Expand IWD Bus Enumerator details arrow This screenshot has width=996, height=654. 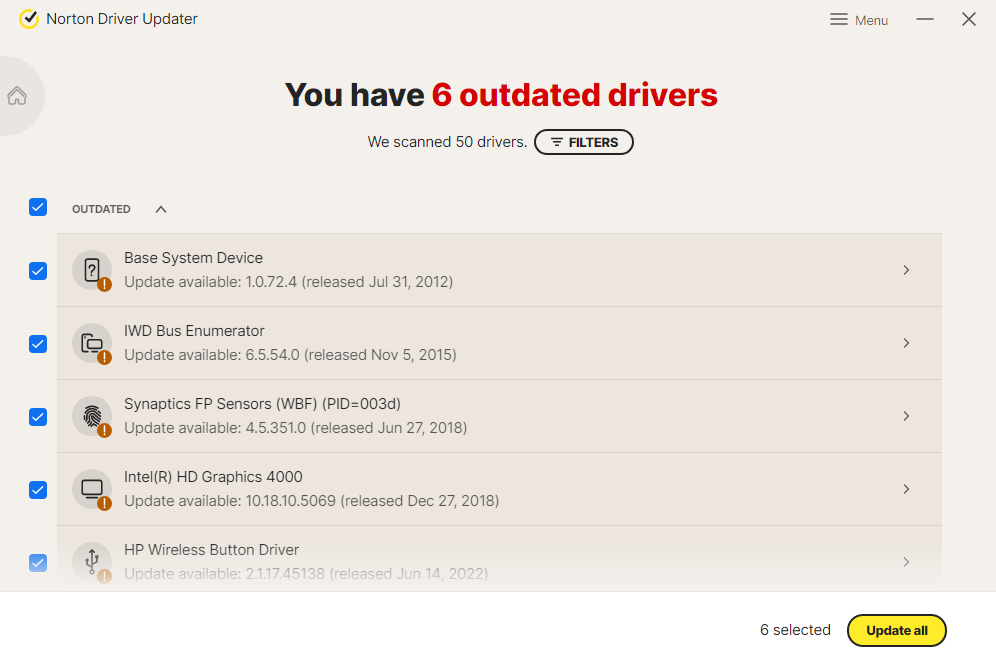pos(906,343)
